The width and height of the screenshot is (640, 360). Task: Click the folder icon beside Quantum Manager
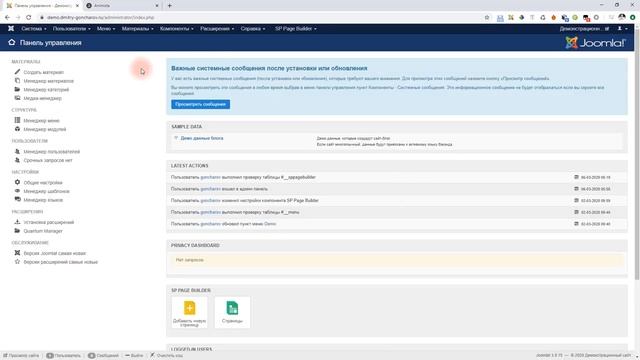[17, 231]
